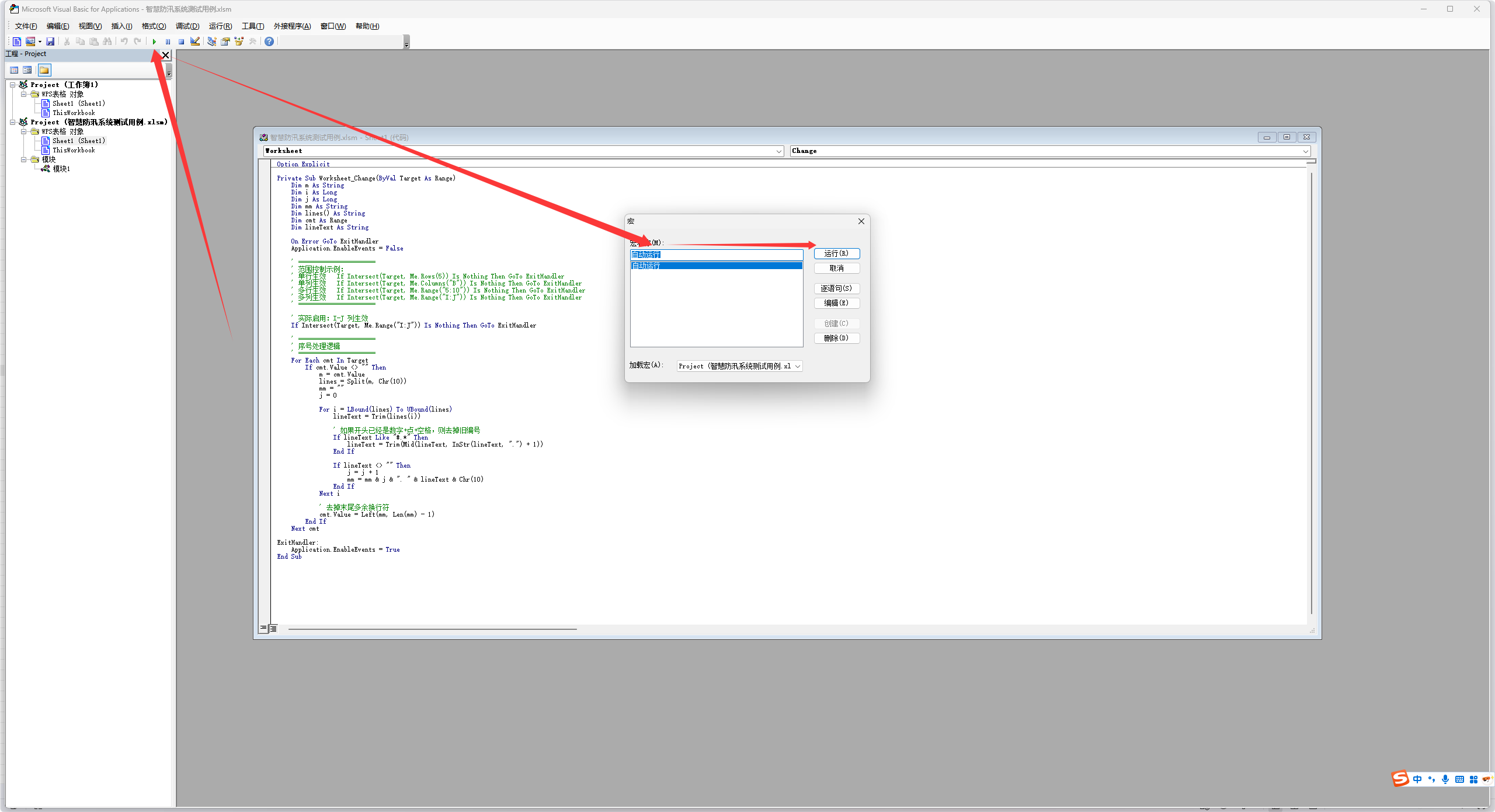Click the green Run macro toolbar icon
Viewport: 1495px width, 812px height.
[x=154, y=41]
